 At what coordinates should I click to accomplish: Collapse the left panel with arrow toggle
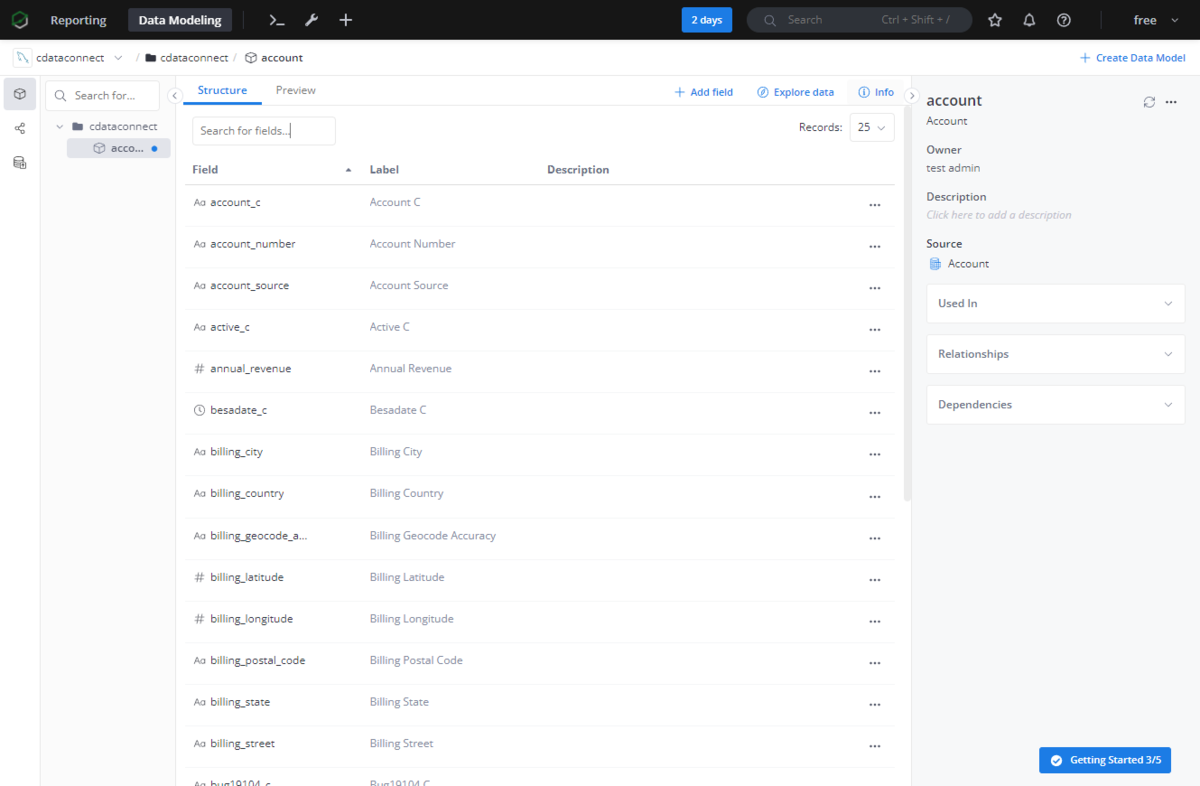click(x=174, y=95)
